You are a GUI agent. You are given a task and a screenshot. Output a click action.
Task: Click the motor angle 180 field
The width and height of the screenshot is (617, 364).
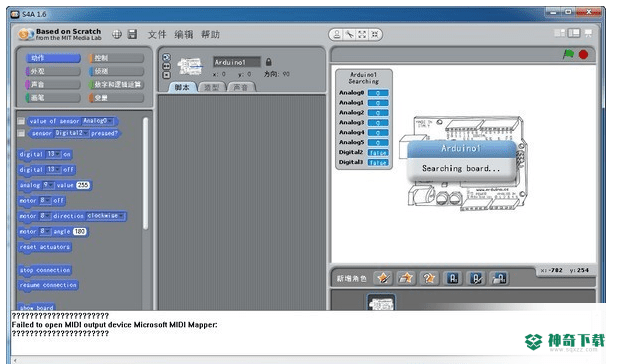79,231
